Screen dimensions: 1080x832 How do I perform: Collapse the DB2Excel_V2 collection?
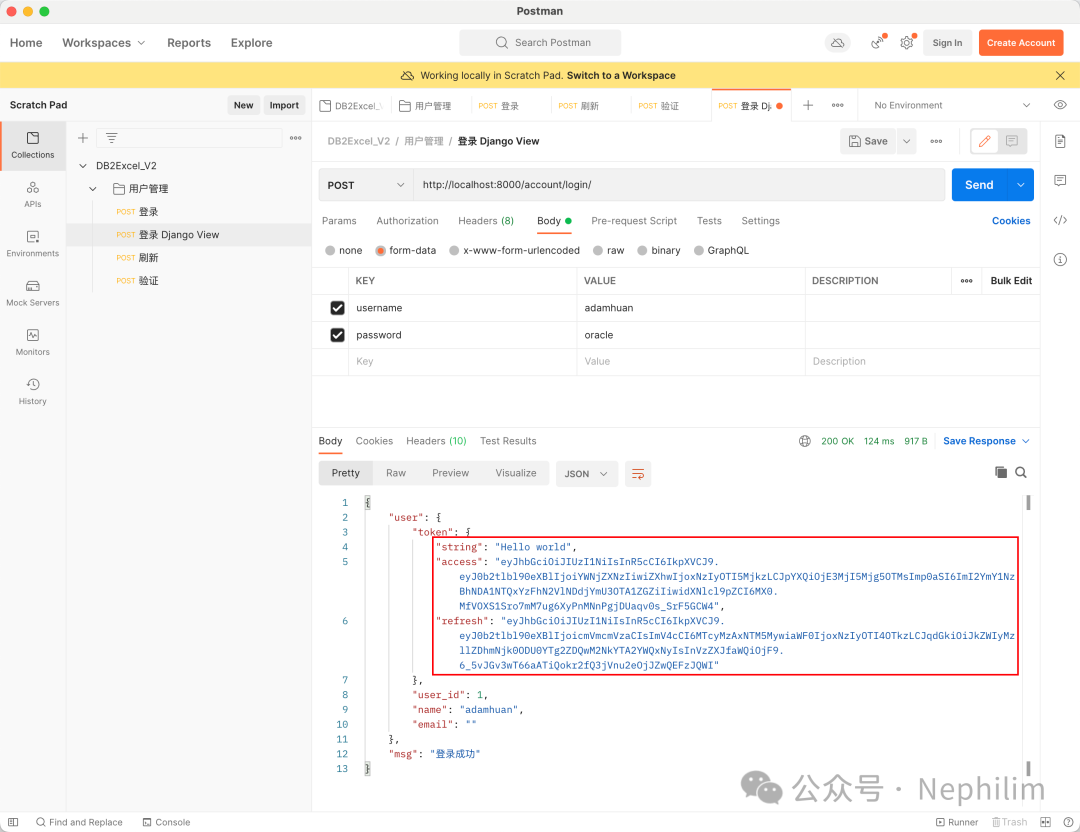[83, 166]
